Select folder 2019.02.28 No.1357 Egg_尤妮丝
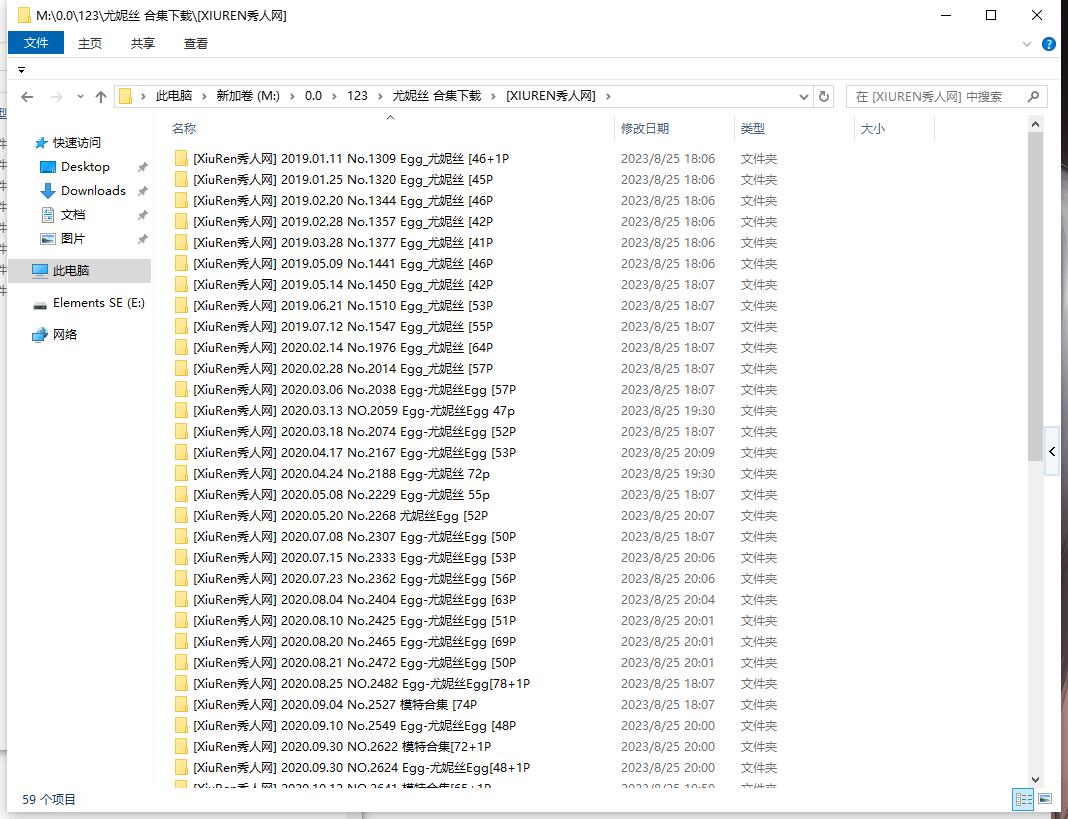This screenshot has width=1068, height=819. point(343,222)
